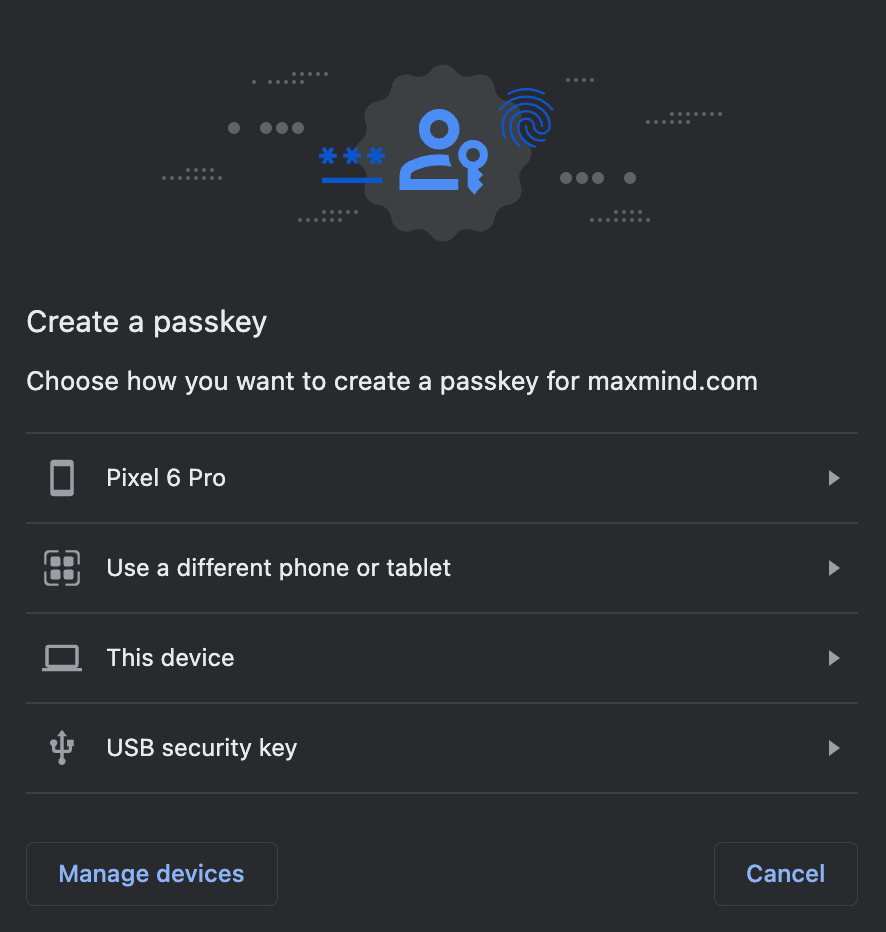Click the Choose how you want description text
The image size is (886, 932).
pyautogui.click(x=300, y=381)
